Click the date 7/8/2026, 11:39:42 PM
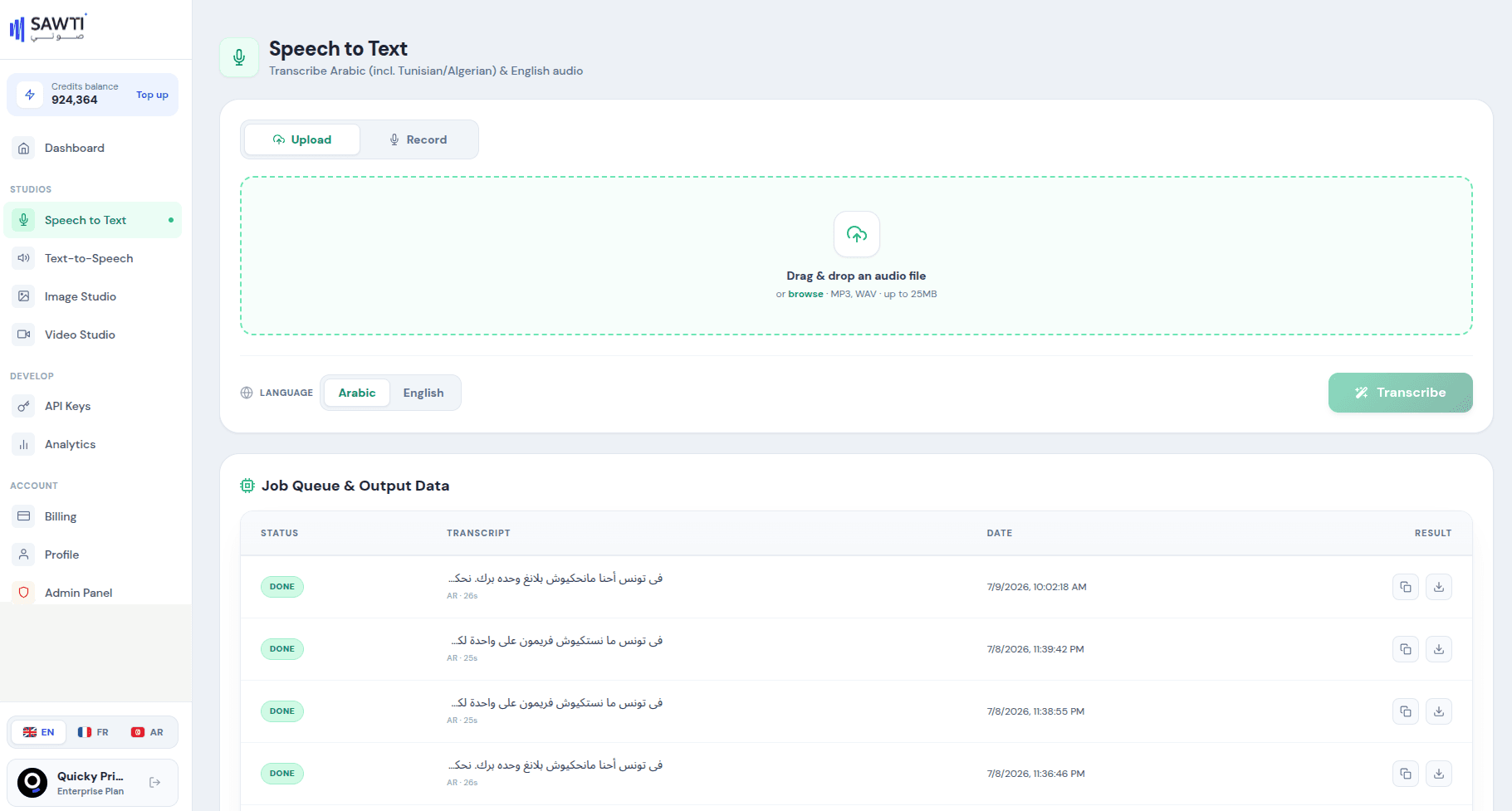 pos(1035,649)
